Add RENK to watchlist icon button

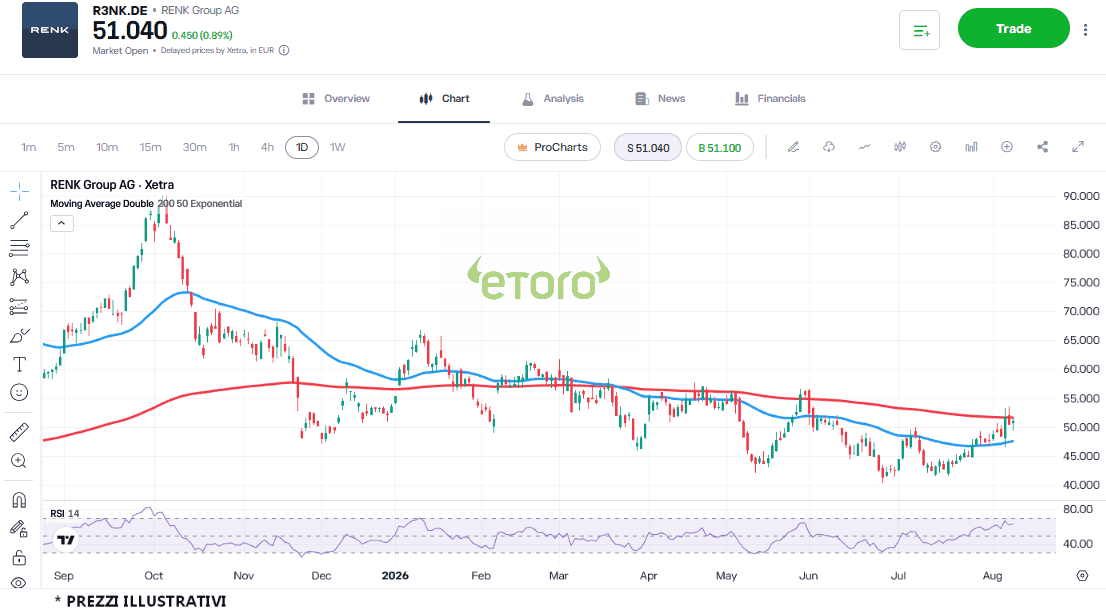click(x=919, y=30)
